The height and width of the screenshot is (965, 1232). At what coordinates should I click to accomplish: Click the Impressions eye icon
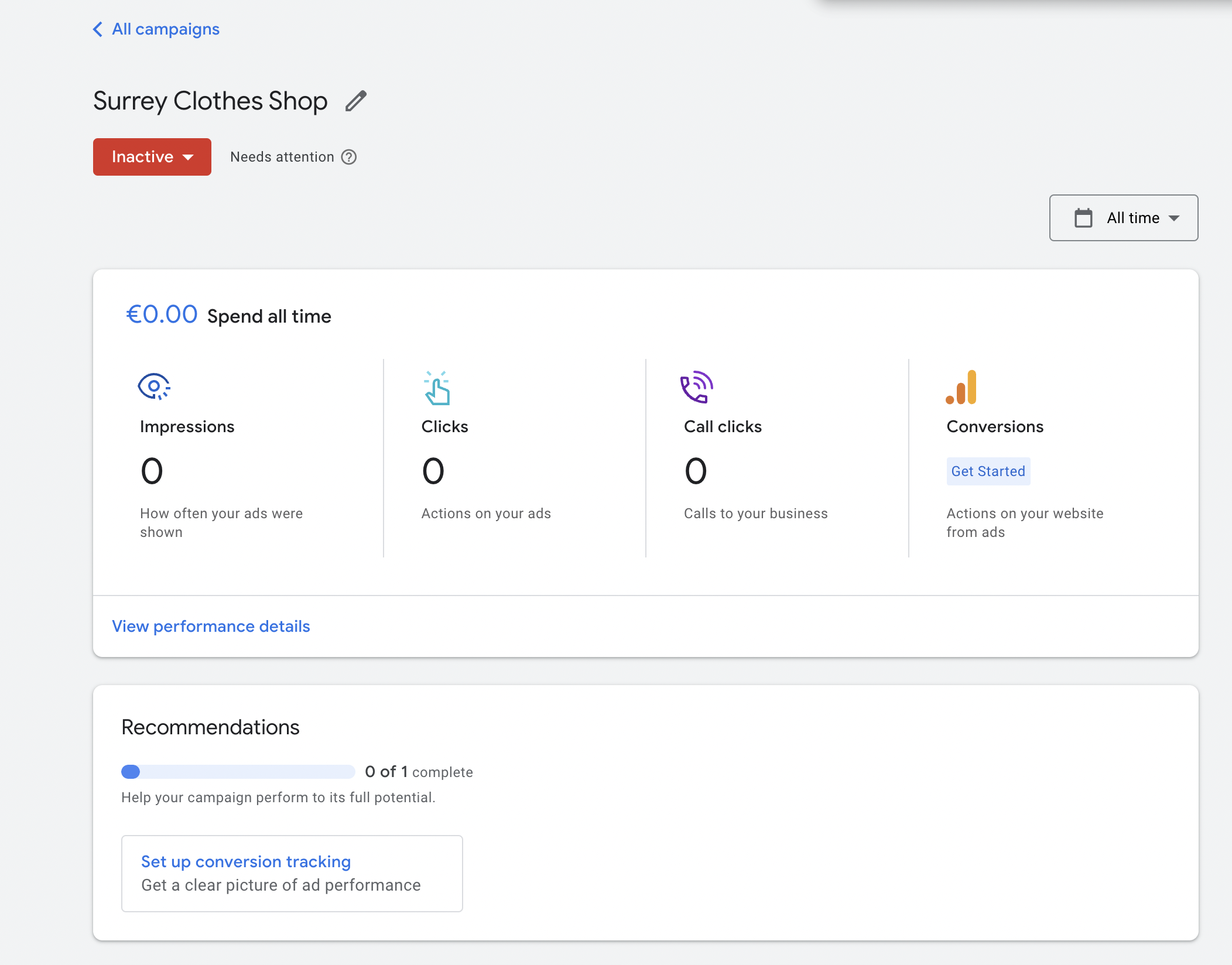(x=154, y=386)
